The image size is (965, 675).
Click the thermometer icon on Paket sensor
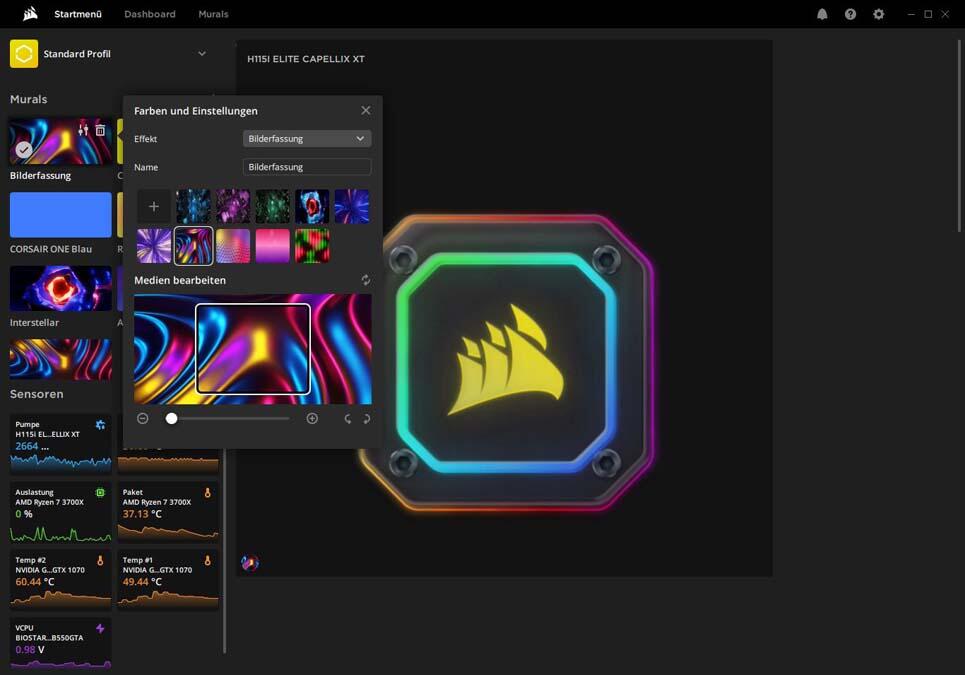(207, 492)
